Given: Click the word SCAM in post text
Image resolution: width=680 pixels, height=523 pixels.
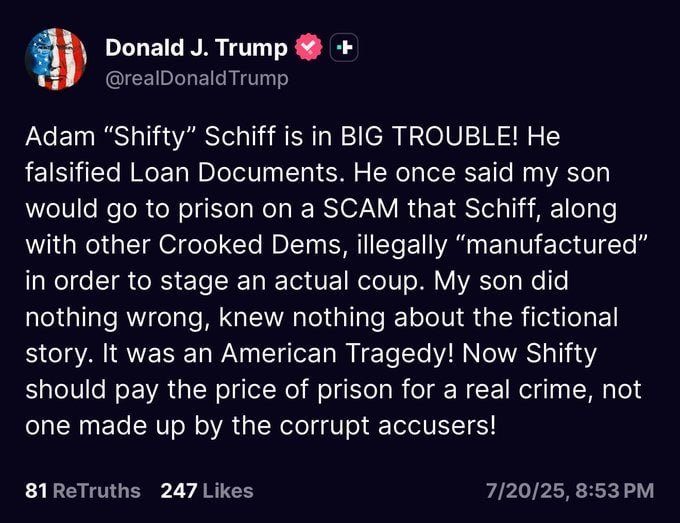Looking at the screenshot, I should click(x=361, y=209).
